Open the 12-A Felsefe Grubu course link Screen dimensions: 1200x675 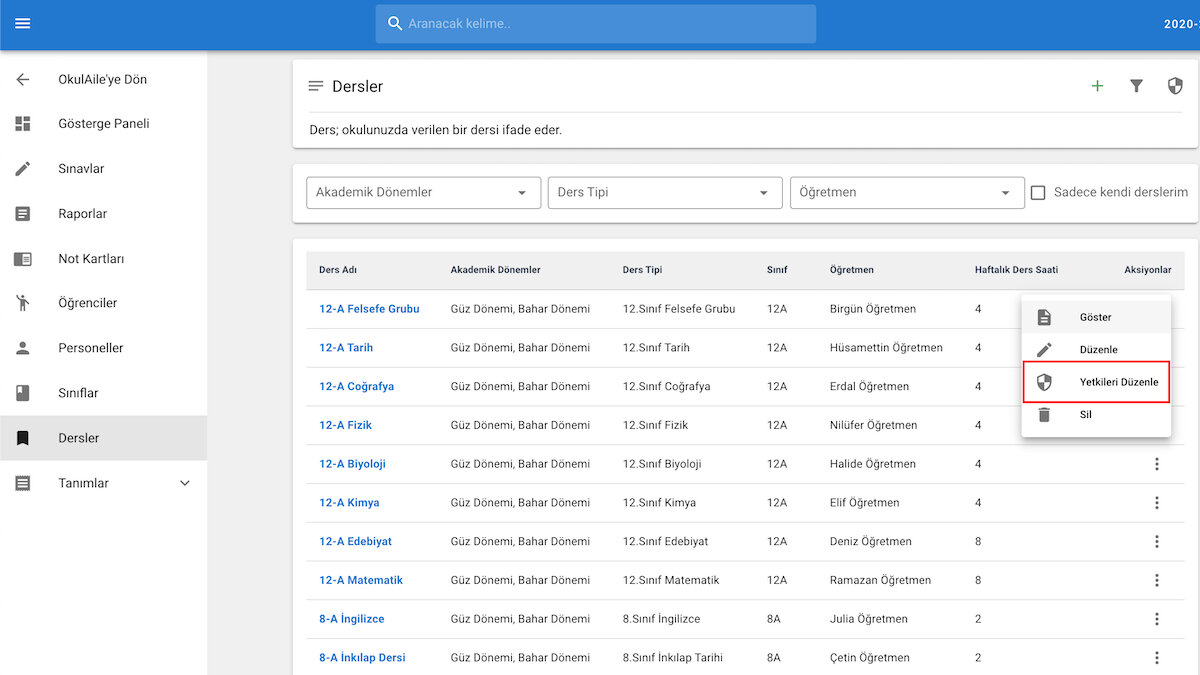coord(369,309)
